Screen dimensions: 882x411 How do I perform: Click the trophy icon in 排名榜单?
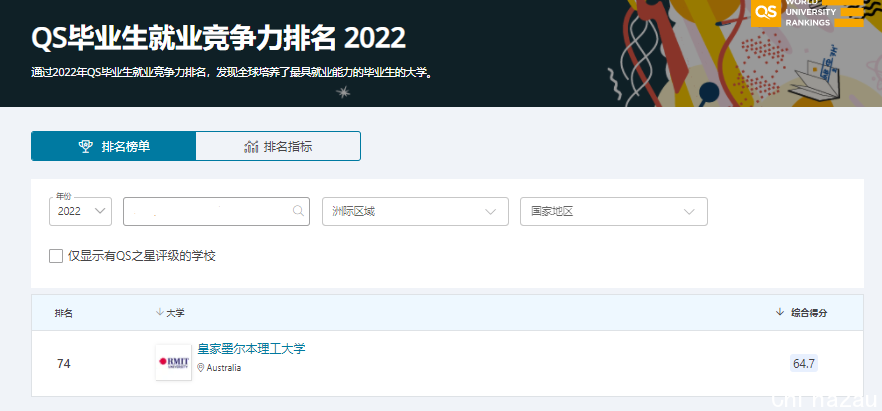pyautogui.click(x=86, y=147)
